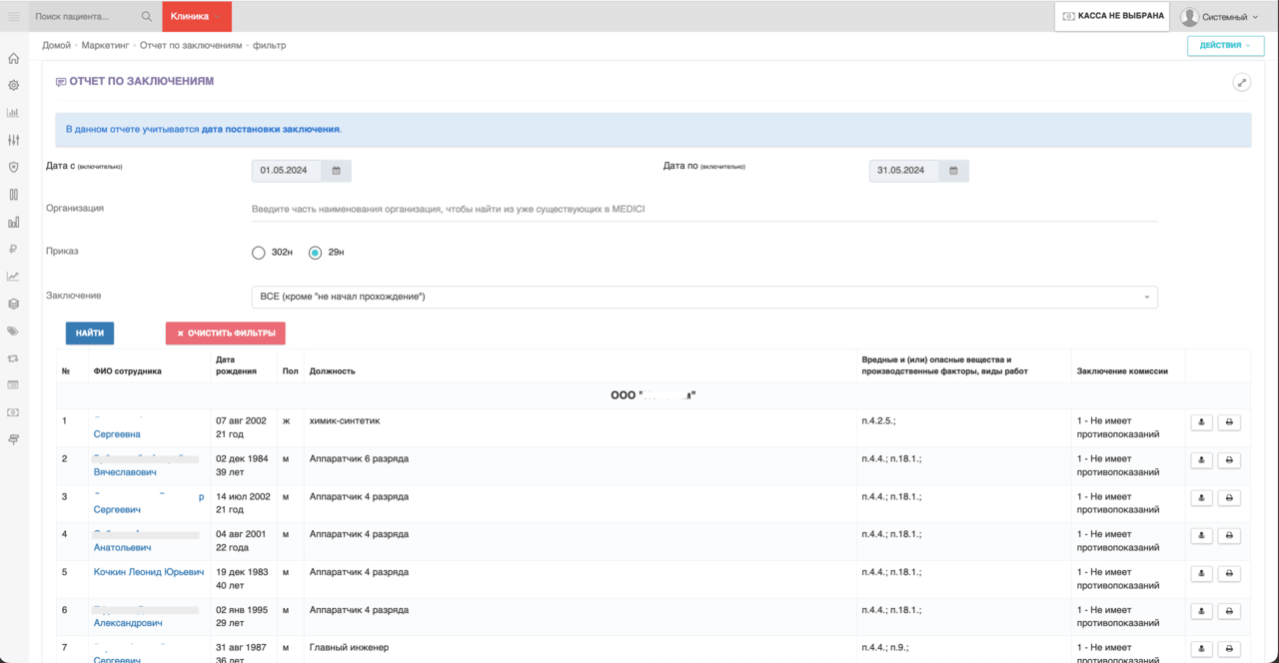The image size is (1279, 663).
Task: Click the patient search magnifier icon
Action: click(x=147, y=16)
